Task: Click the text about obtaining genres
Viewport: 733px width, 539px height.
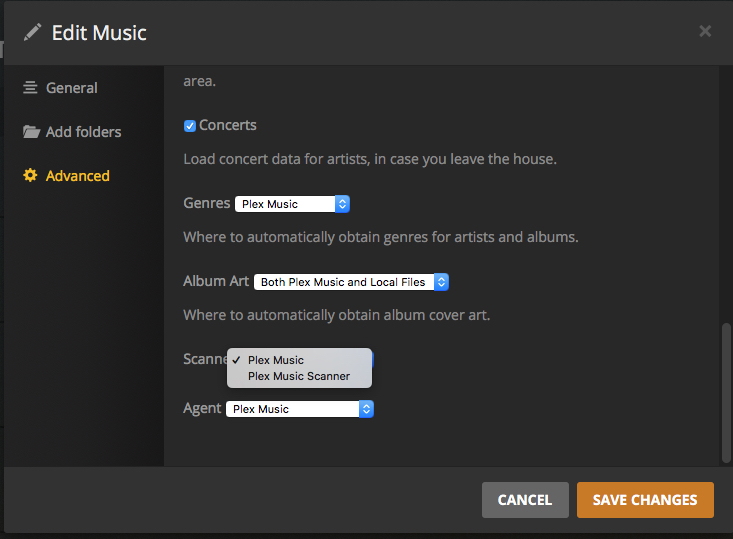Action: tap(381, 237)
